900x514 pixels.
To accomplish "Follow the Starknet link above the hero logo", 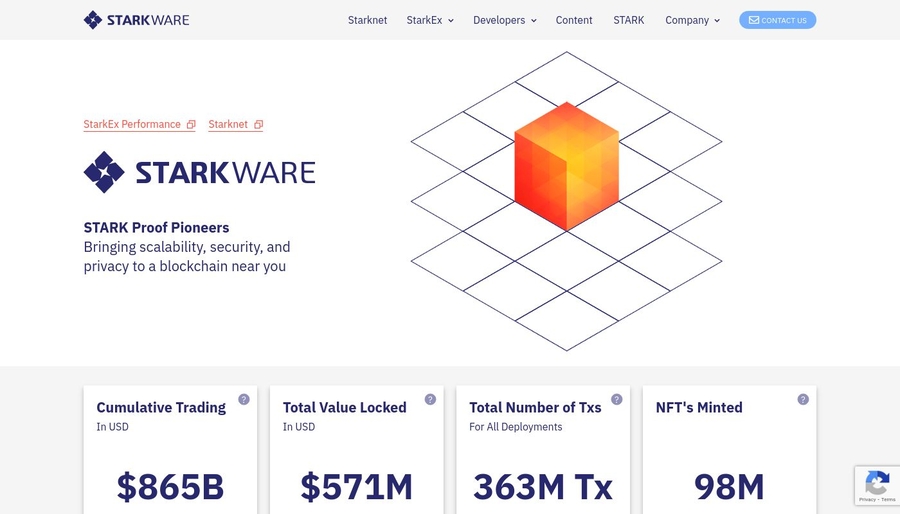I will click(228, 125).
